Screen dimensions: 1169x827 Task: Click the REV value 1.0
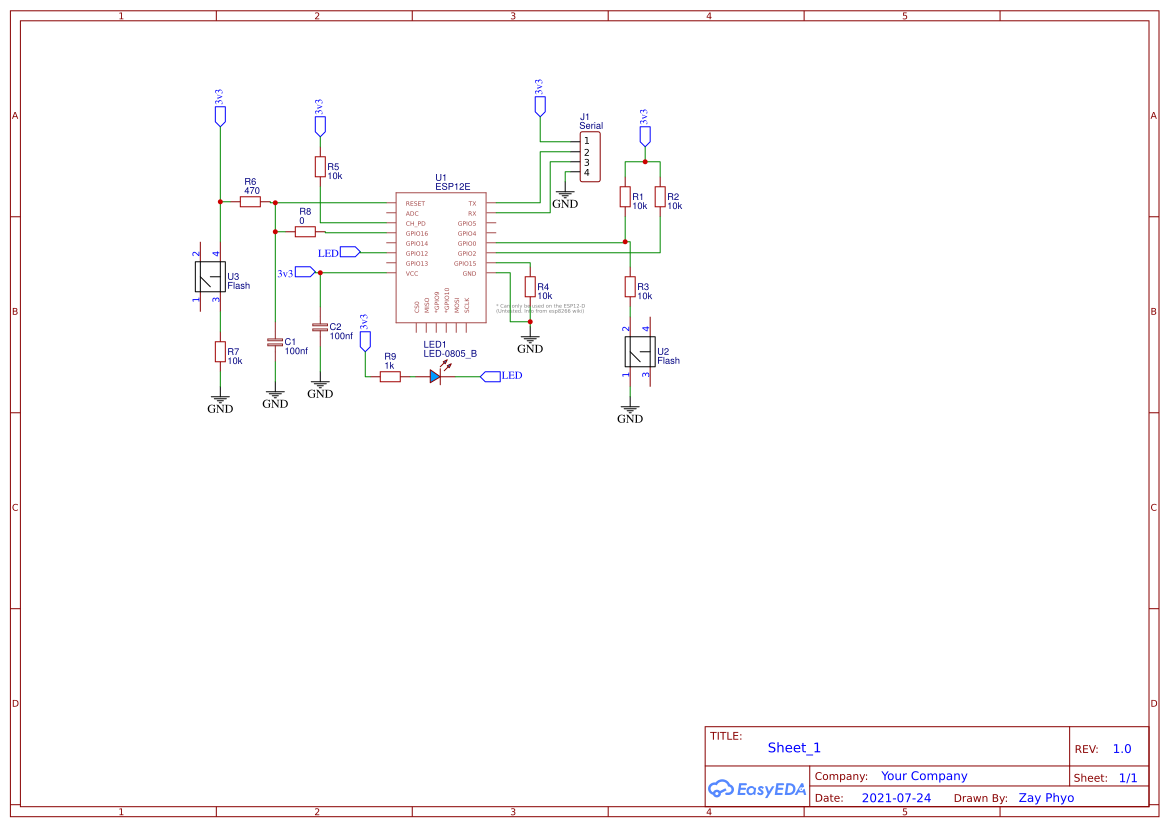point(1122,749)
